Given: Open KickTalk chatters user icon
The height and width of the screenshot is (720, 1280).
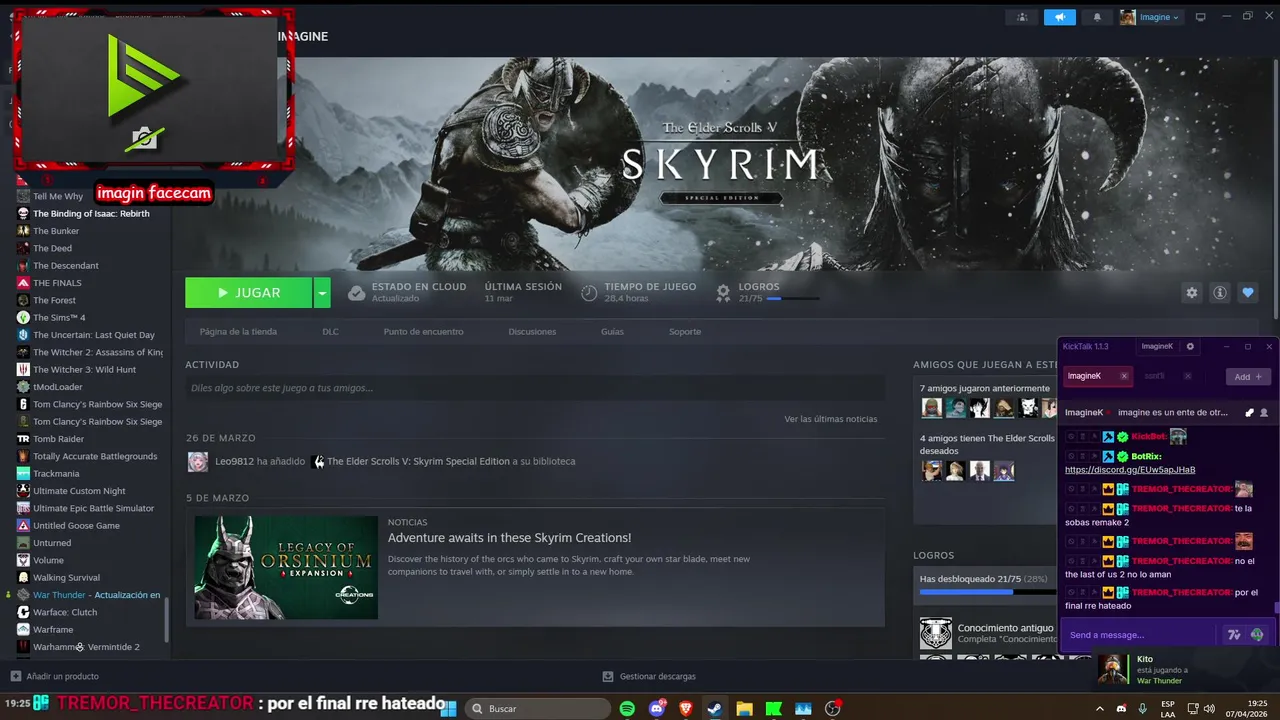Looking at the screenshot, I should 1264,412.
